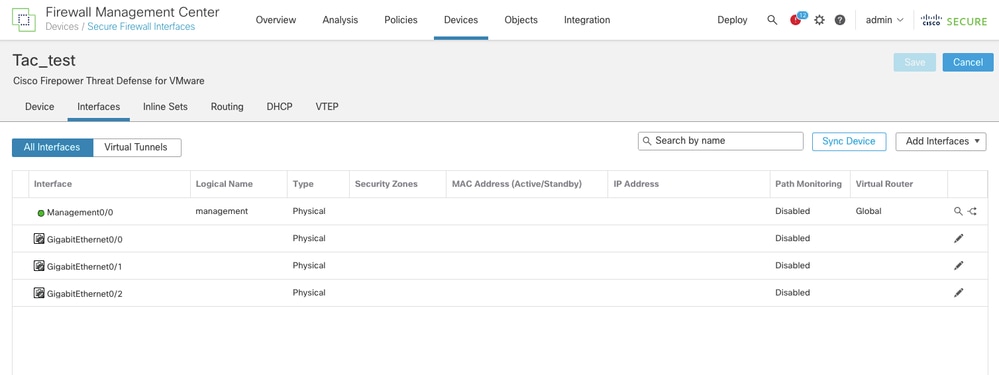Click the MAC Address (Active/Standby) header
The image size is (999, 375).
pos(517,184)
